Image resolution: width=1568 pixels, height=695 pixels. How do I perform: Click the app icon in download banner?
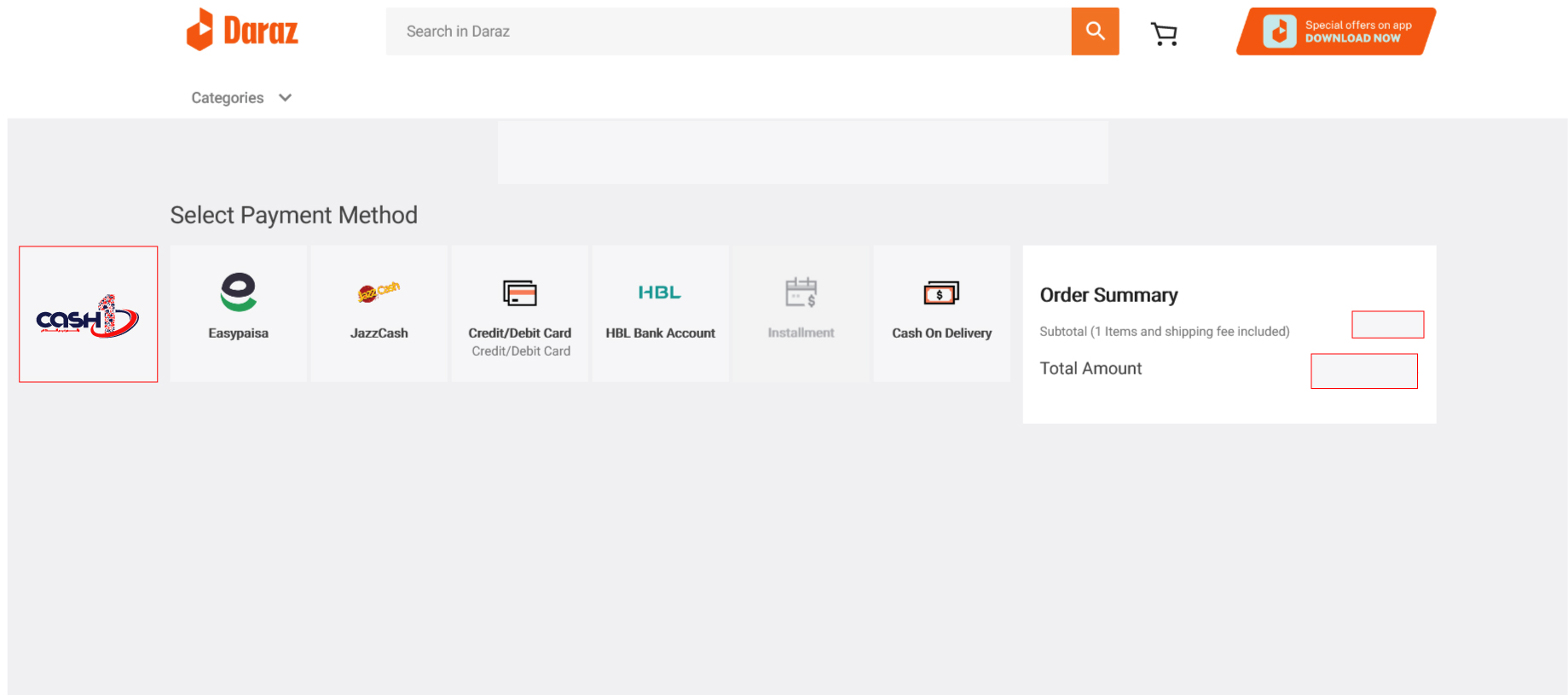1280,32
